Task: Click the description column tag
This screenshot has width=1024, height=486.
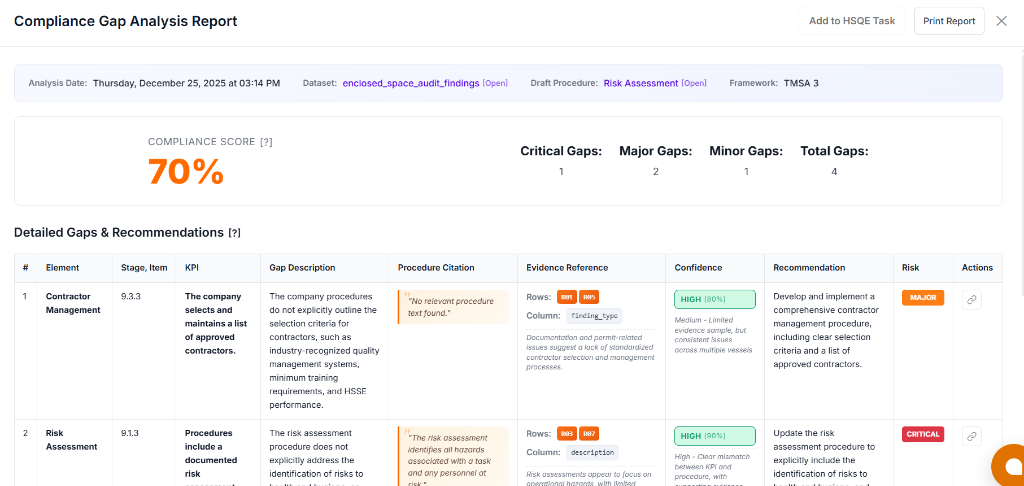Action: [x=593, y=452]
